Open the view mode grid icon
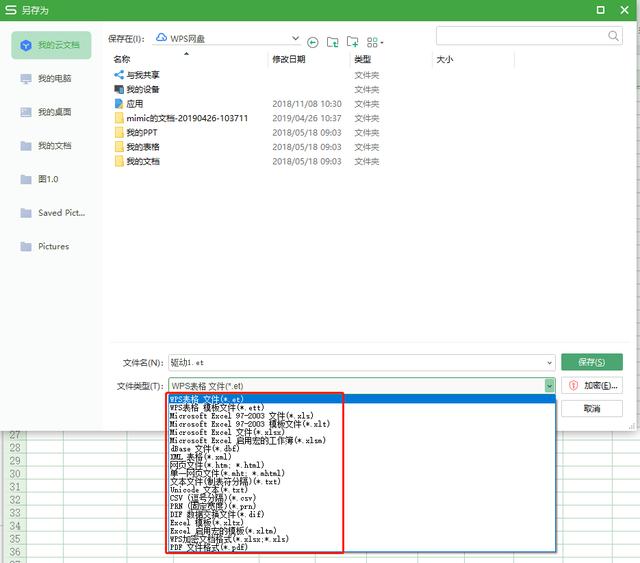The height and width of the screenshot is (563, 640). (x=374, y=42)
